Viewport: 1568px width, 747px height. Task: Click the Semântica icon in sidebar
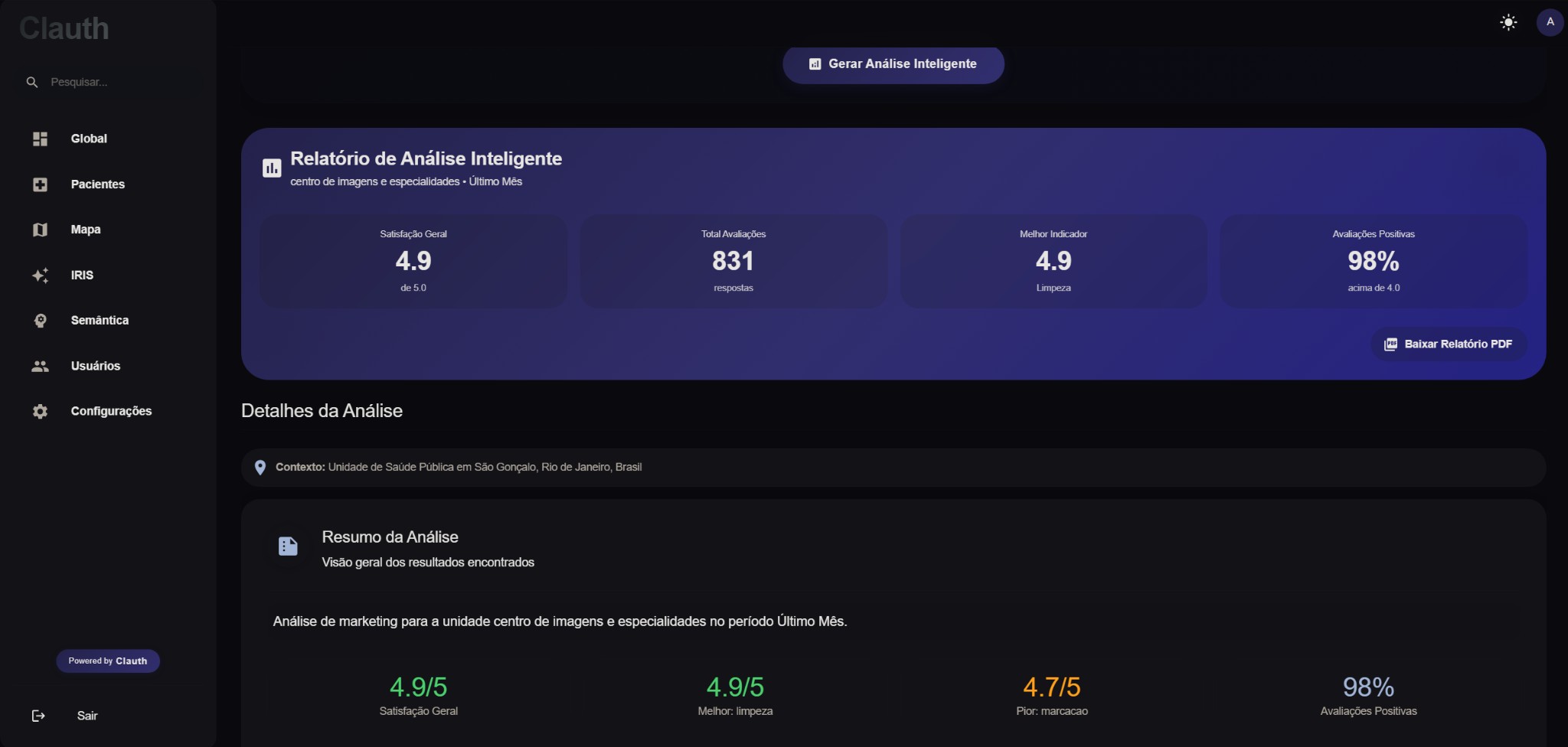pyautogui.click(x=40, y=321)
